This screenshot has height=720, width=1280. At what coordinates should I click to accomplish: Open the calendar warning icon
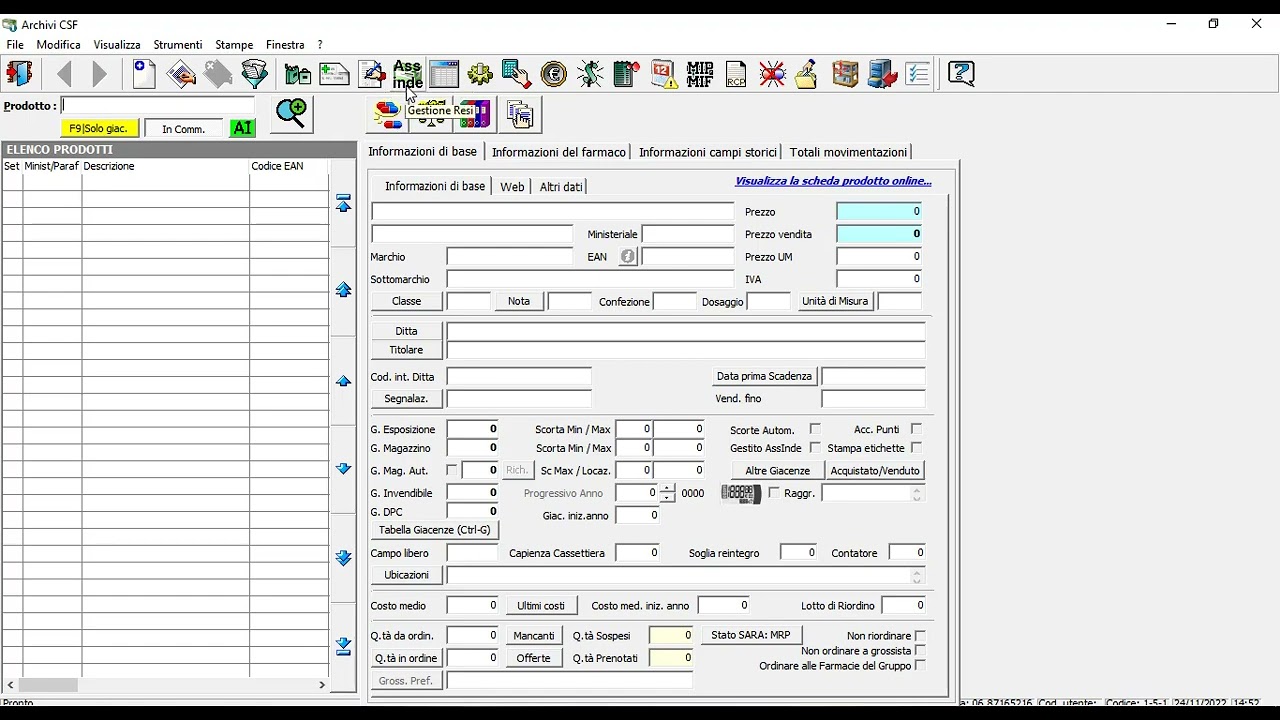tap(663, 74)
